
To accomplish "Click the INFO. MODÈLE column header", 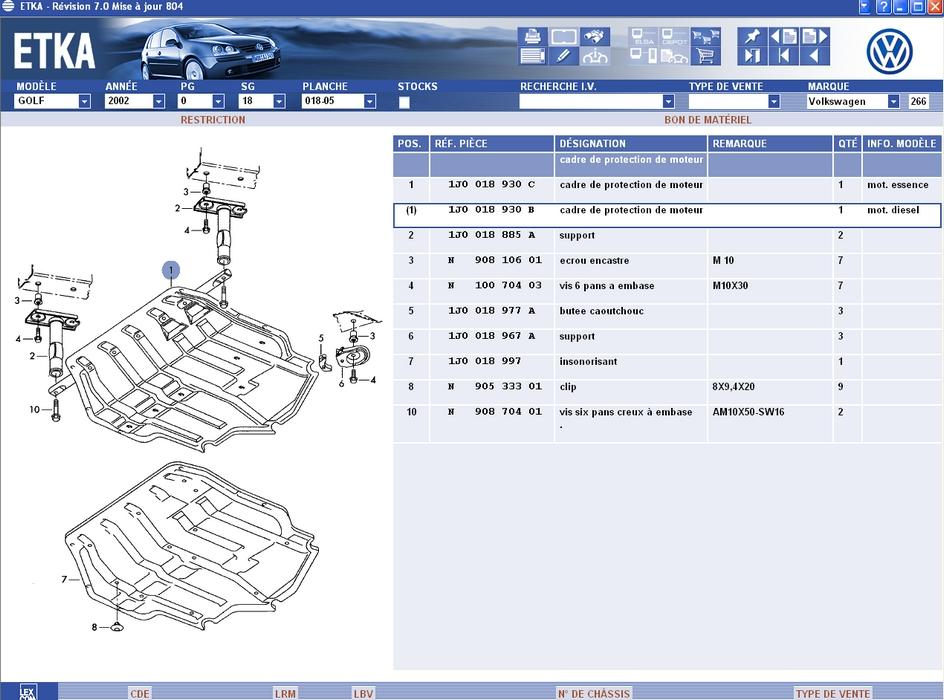I will pos(901,144).
